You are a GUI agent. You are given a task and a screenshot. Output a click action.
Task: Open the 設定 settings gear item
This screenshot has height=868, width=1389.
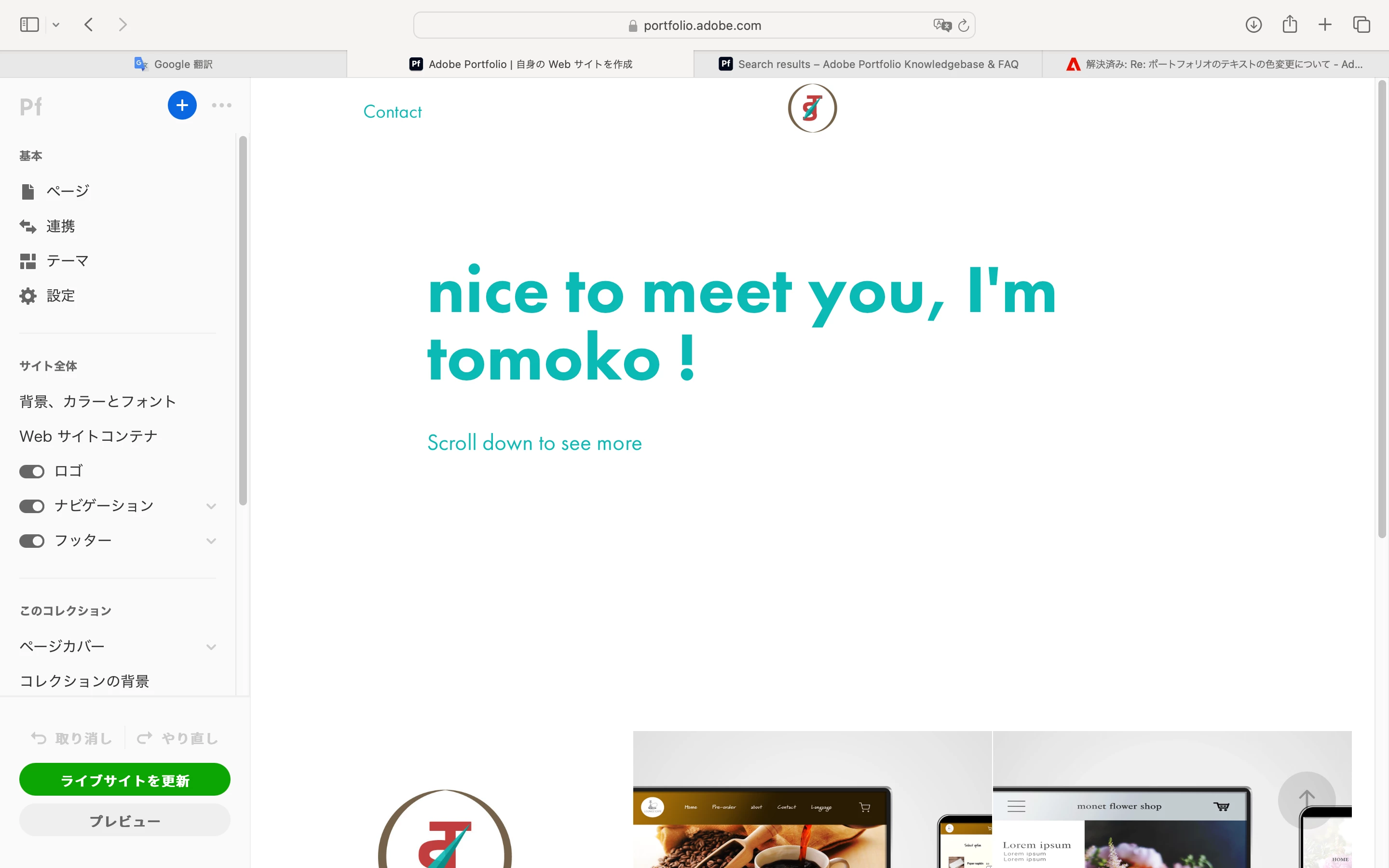click(x=60, y=296)
